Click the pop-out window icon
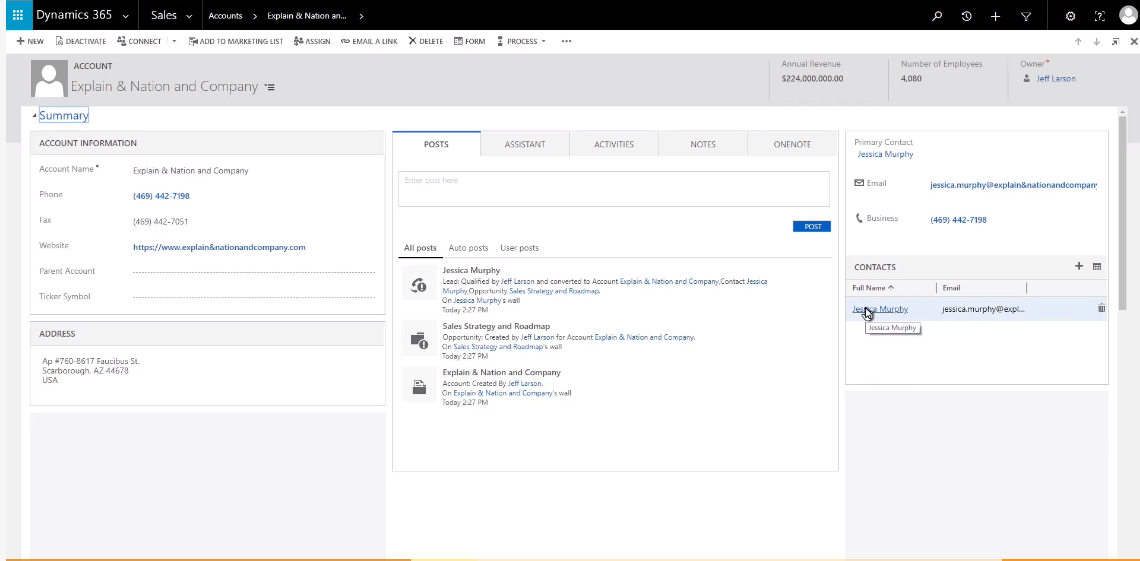The image size is (1140, 561). (1115, 41)
